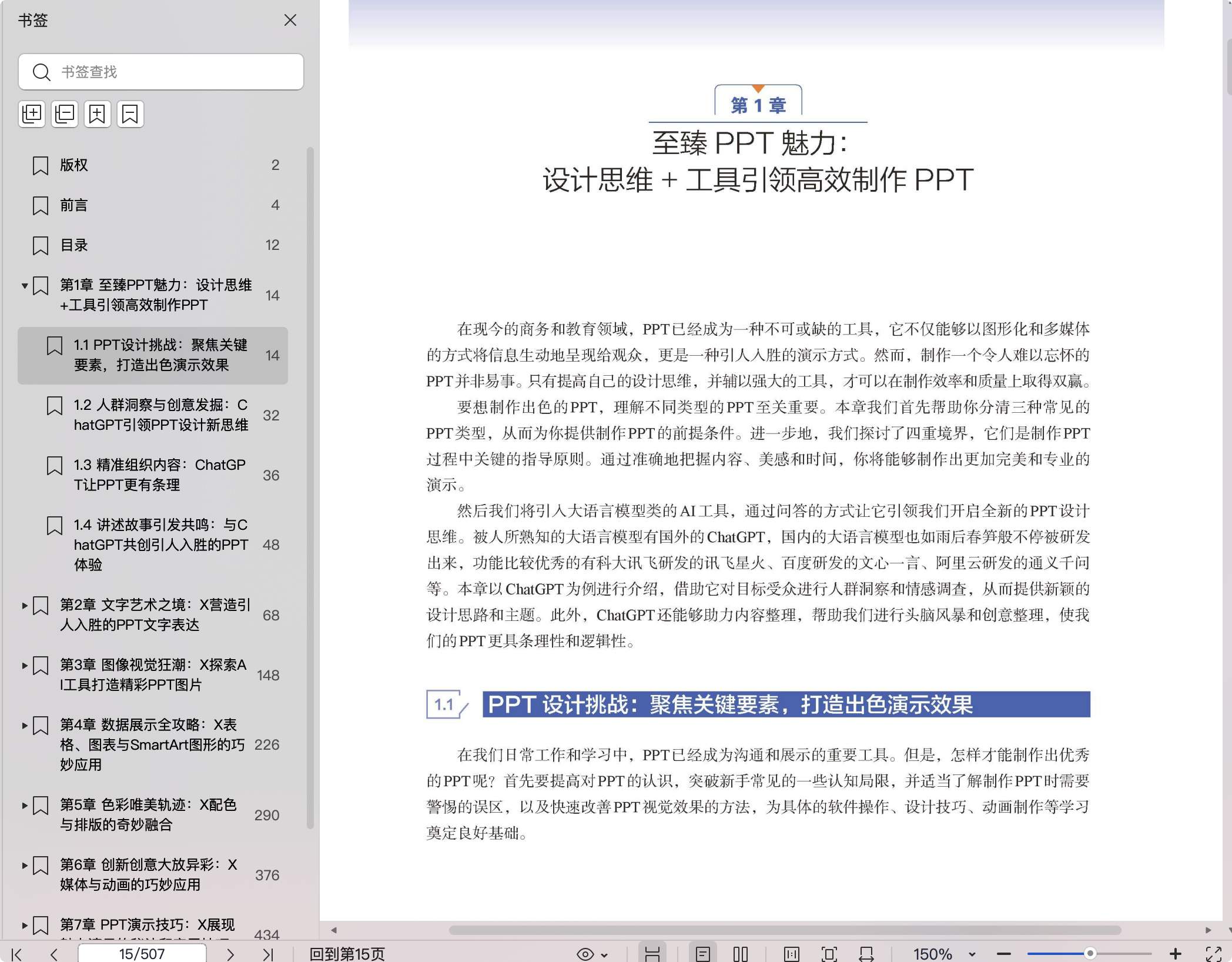Click the bookmark icon beside 第5章
This screenshot has height=962, width=1232.
[x=40, y=806]
